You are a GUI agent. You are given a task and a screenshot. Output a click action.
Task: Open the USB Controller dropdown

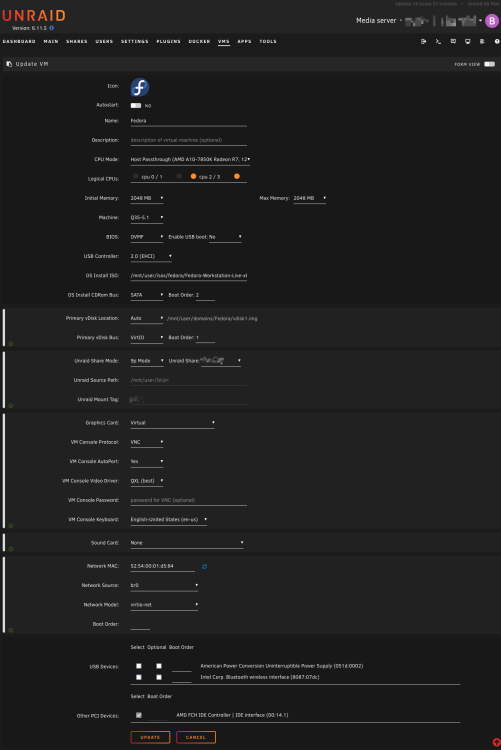(x=151, y=256)
